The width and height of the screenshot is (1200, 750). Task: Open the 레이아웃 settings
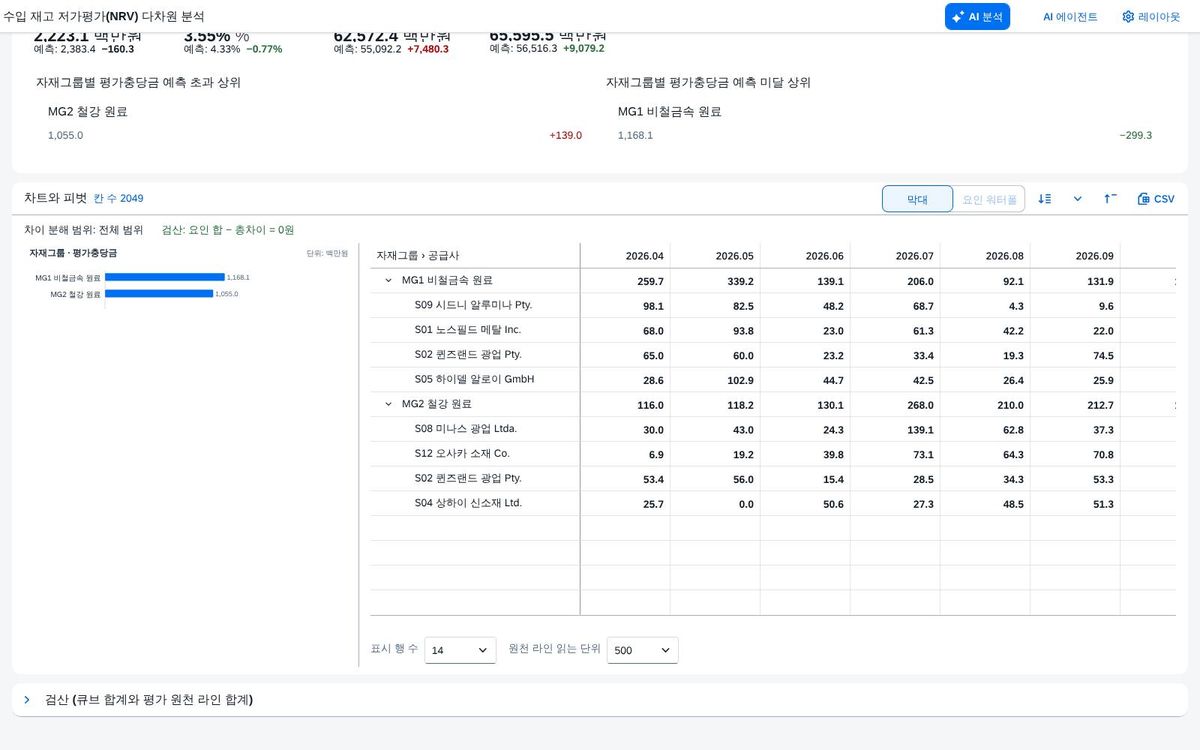tap(1151, 17)
